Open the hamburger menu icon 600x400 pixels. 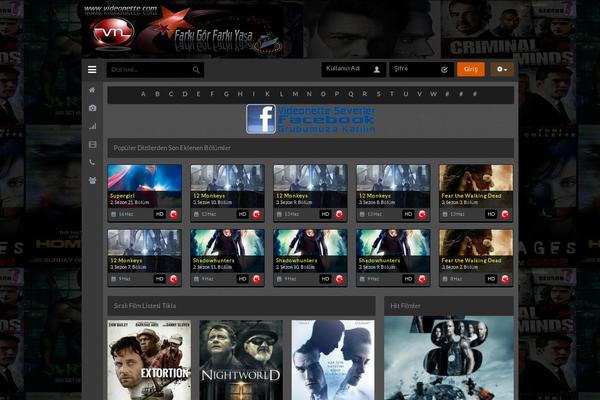point(92,69)
